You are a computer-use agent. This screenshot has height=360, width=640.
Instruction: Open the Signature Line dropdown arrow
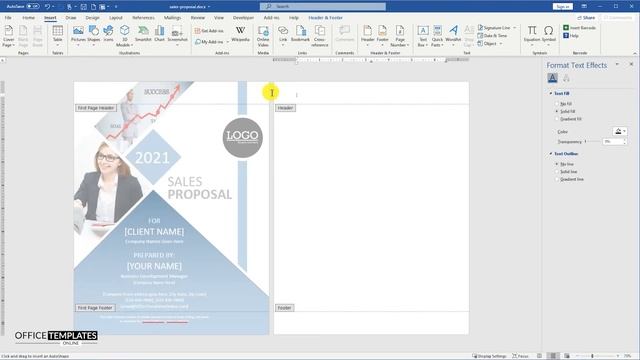[515, 28]
